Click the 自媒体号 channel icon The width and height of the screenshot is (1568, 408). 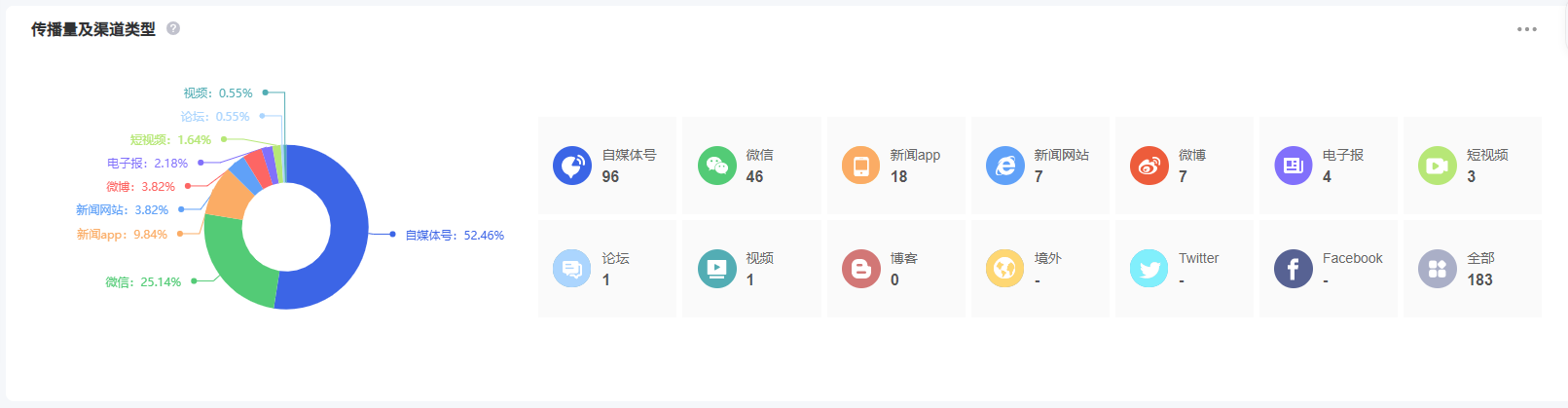tap(572, 166)
